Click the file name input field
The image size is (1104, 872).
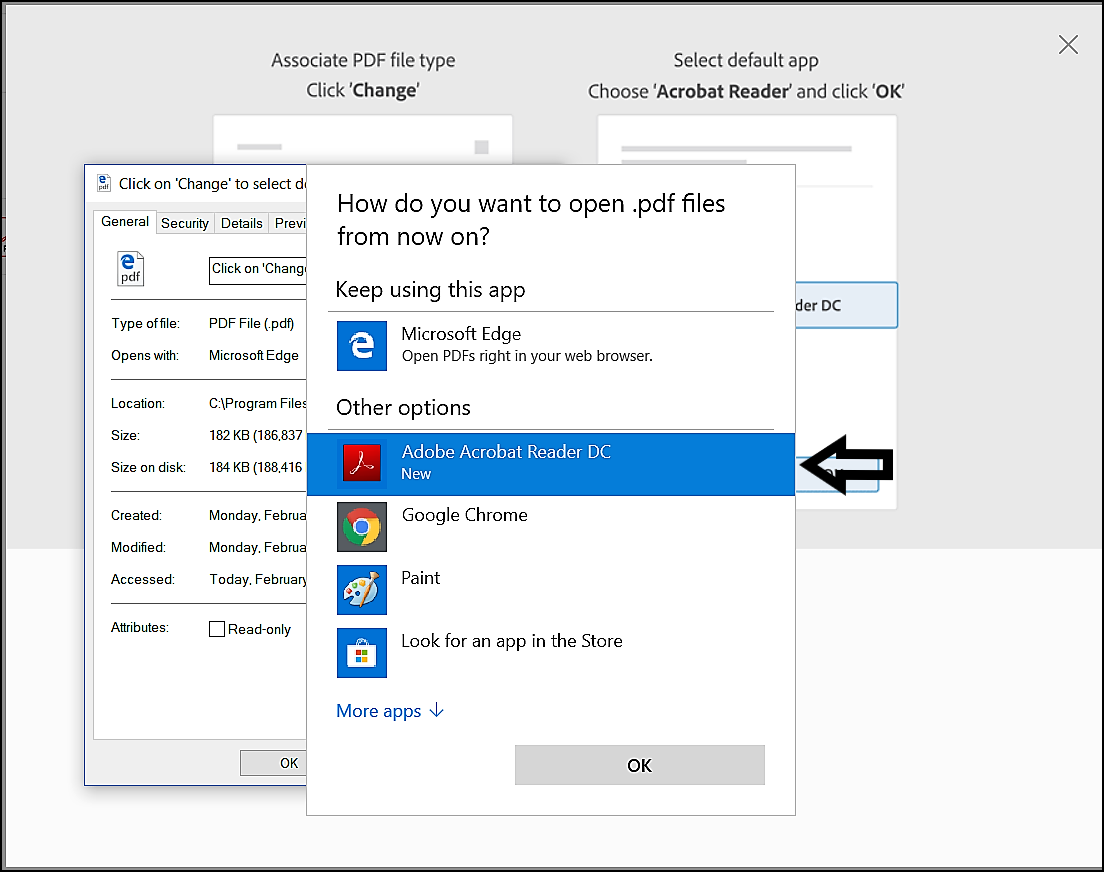[x=258, y=270]
